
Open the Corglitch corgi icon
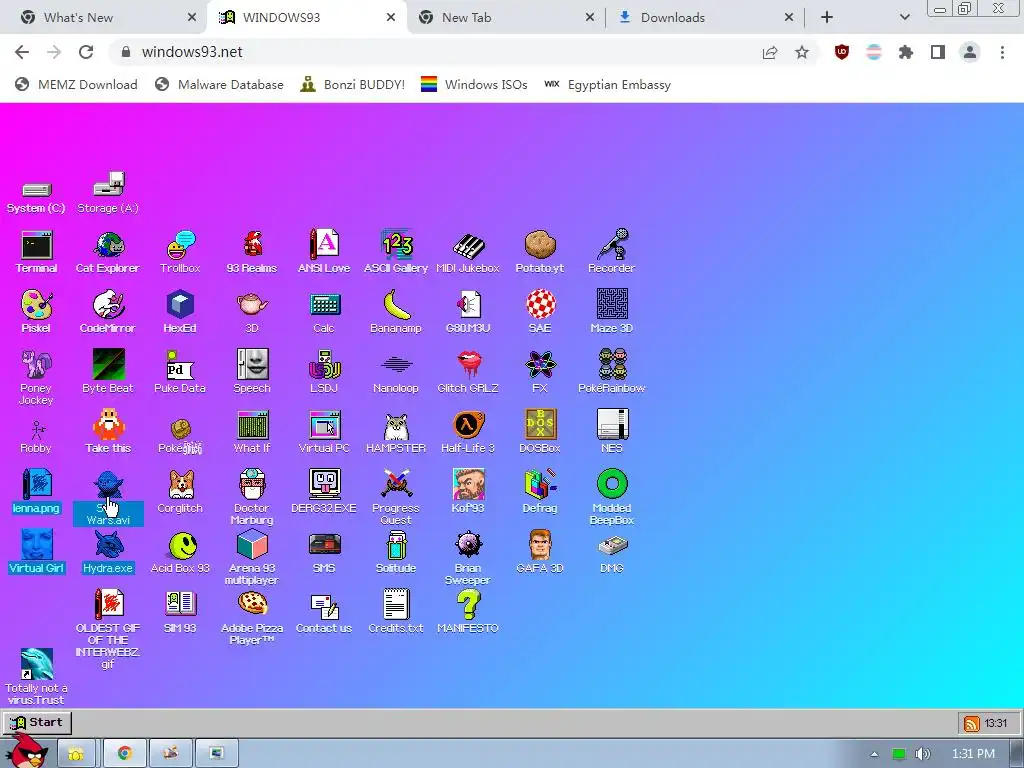tap(180, 492)
